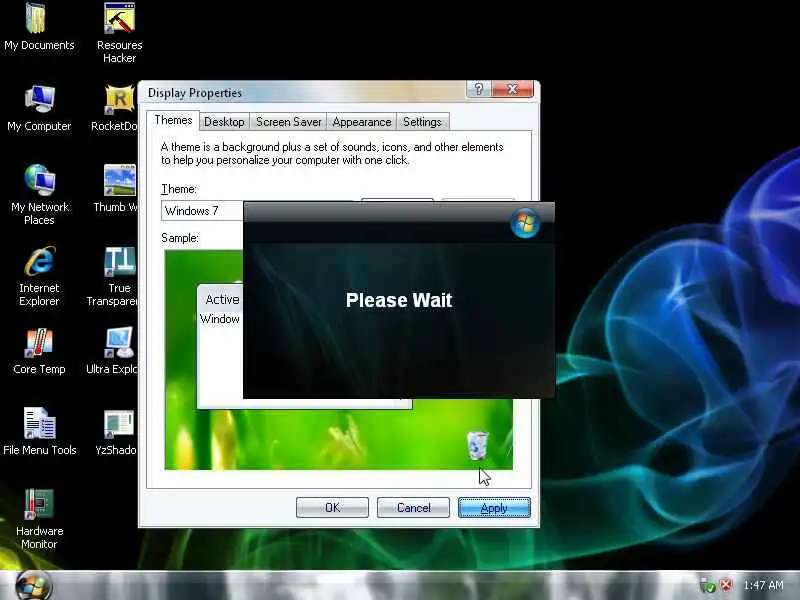Image resolution: width=800 pixels, height=600 pixels.
Task: Launch Core Temp shortcut
Action: pos(39,351)
